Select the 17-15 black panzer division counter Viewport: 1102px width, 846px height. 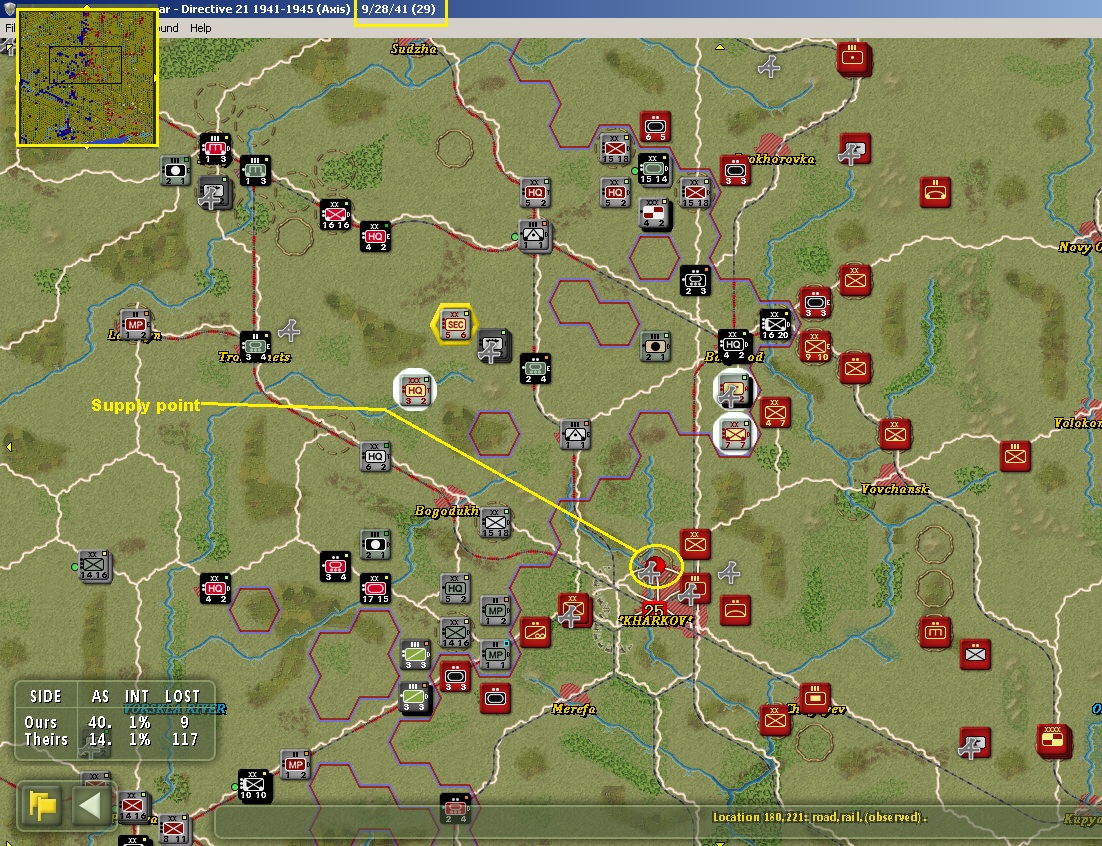pyautogui.click(x=375, y=589)
